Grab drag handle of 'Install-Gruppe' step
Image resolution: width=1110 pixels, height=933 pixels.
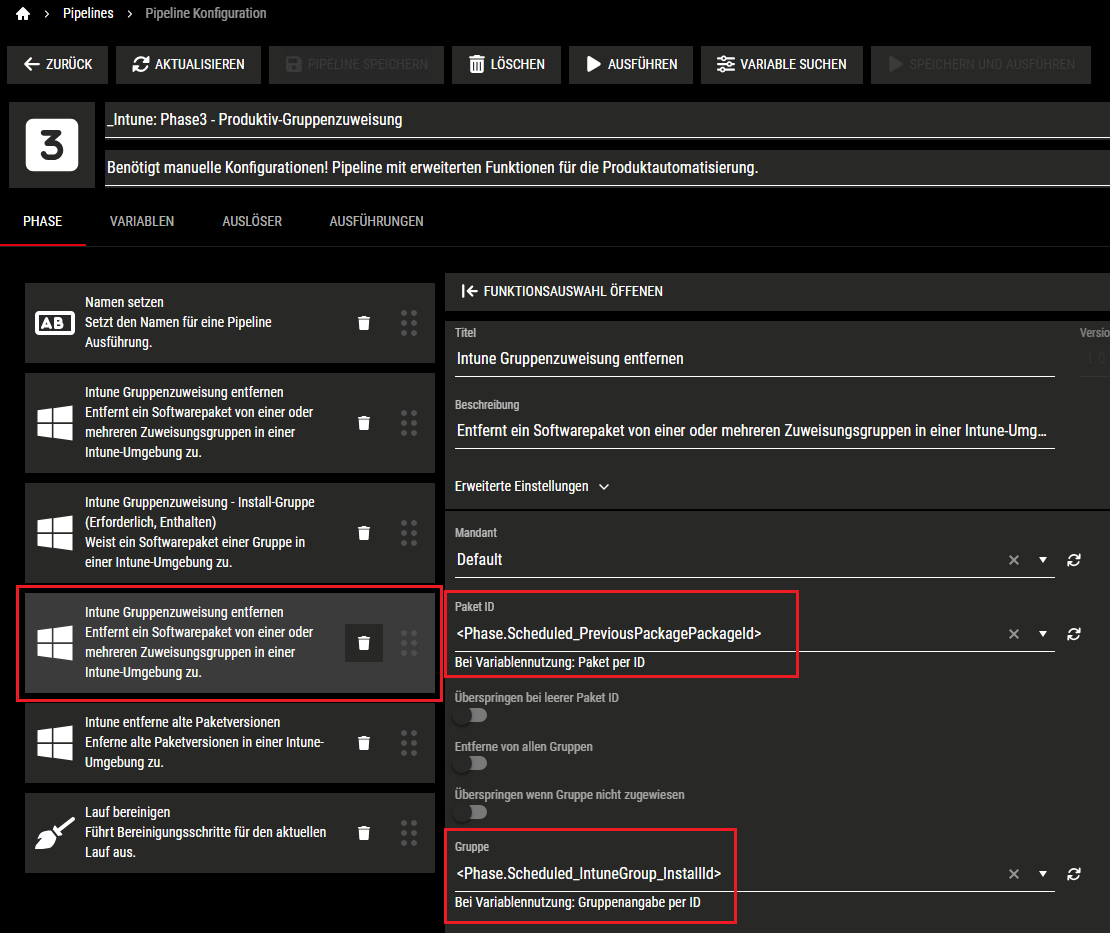(x=408, y=532)
